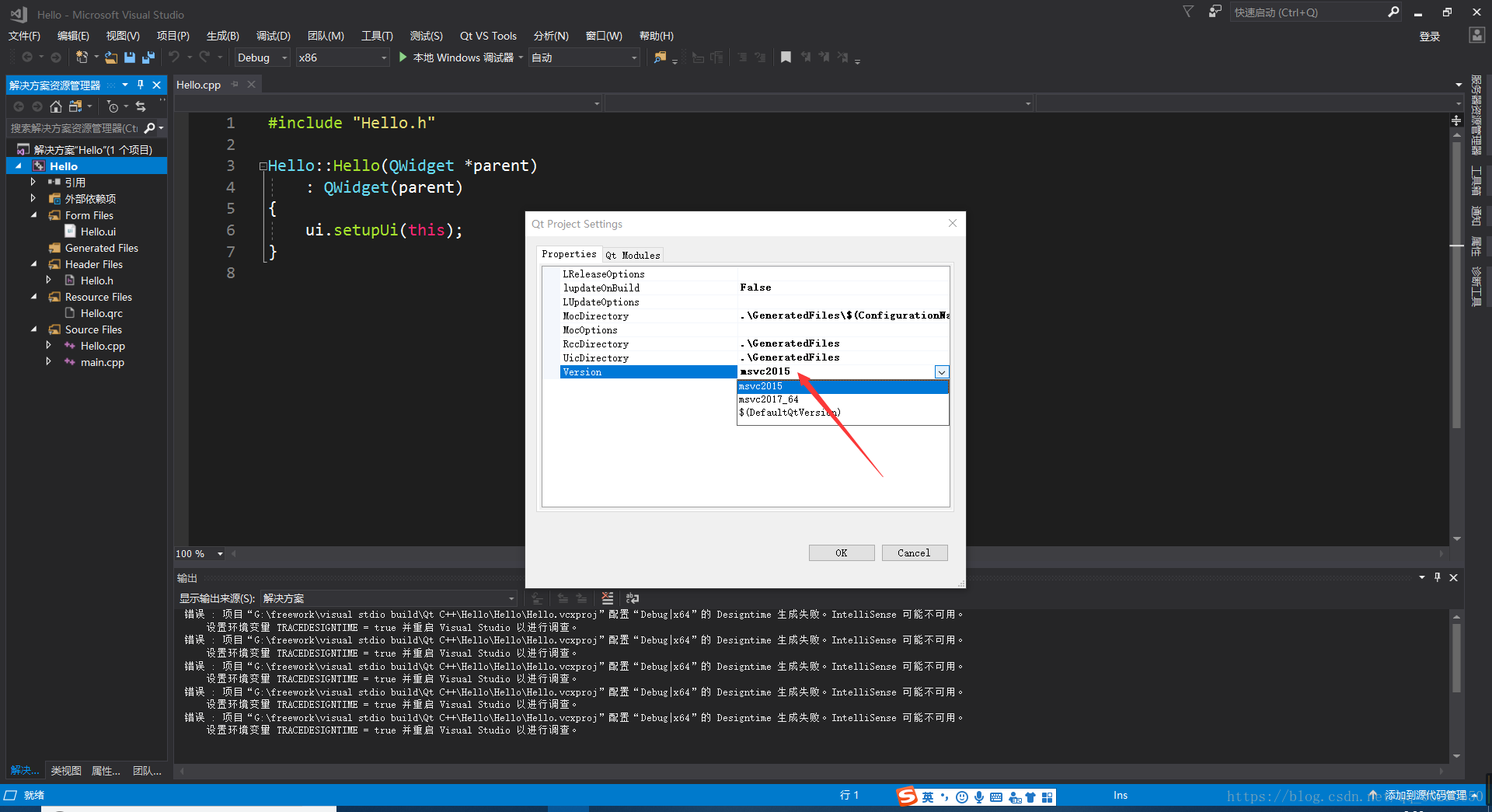Viewport: 1492px width, 812px height.
Task: Collapse the Hello project node
Action: (19, 166)
